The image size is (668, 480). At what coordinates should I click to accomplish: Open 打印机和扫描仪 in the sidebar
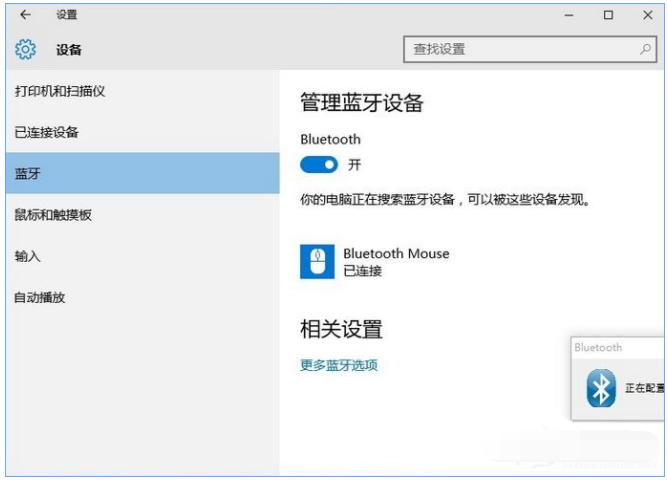click(x=60, y=91)
